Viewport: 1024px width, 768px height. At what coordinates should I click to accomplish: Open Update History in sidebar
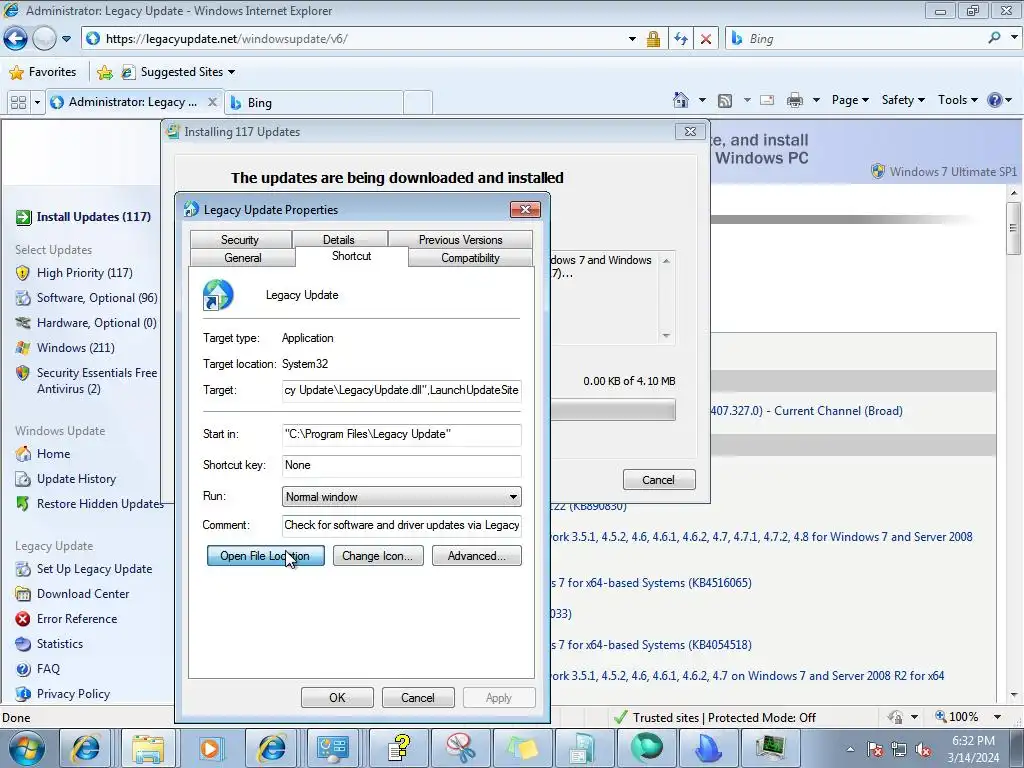[x=76, y=479]
